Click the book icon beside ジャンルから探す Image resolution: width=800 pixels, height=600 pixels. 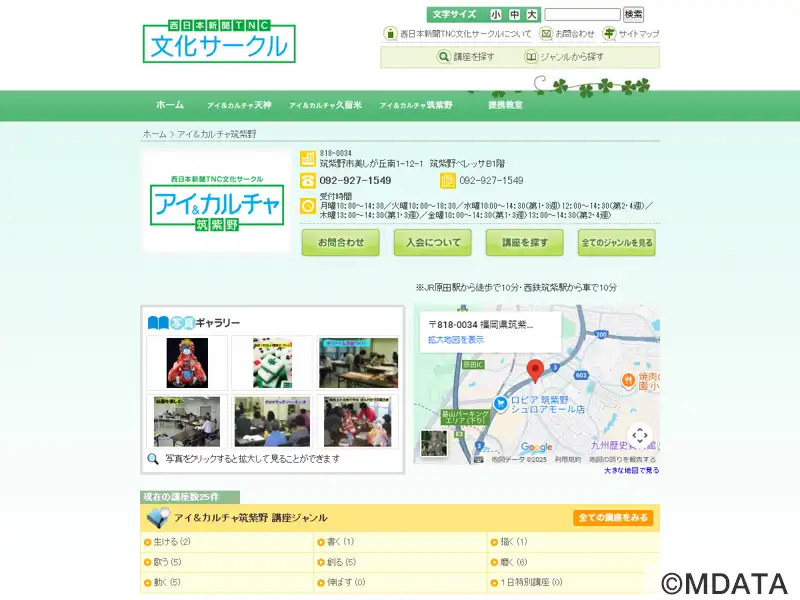coord(531,57)
